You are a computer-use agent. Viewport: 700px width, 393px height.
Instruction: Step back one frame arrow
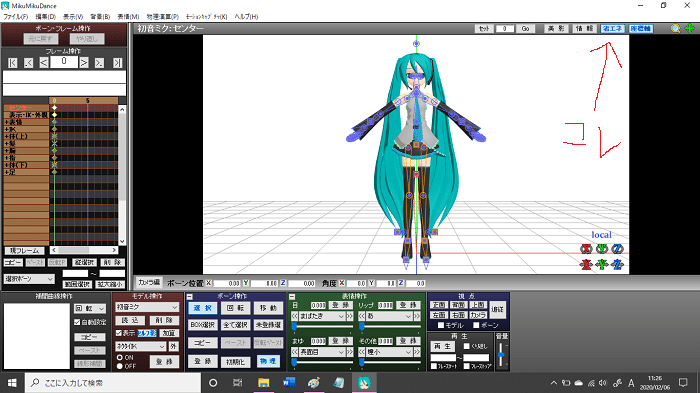(x=44, y=63)
